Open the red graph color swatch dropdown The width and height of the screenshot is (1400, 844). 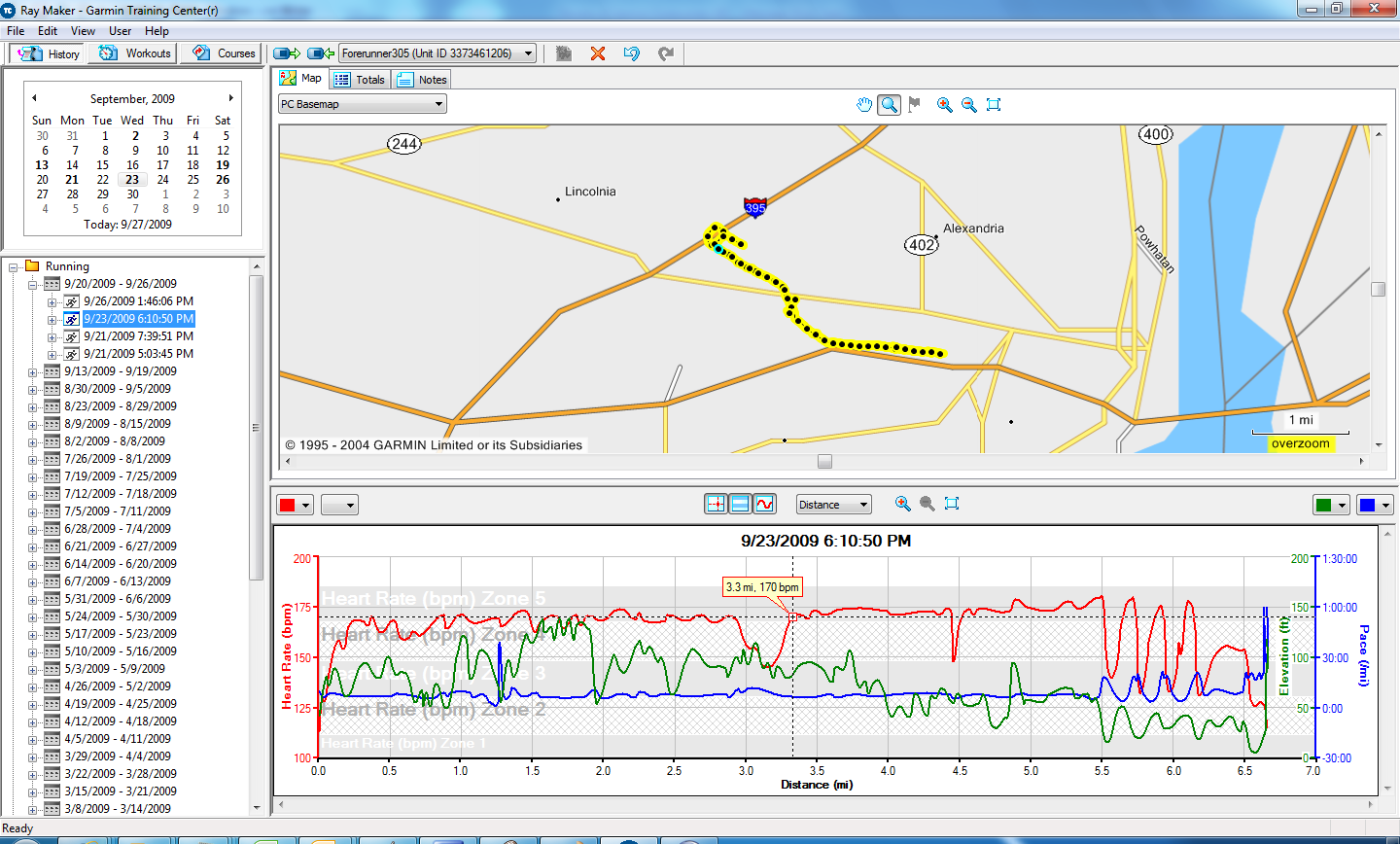coord(295,505)
